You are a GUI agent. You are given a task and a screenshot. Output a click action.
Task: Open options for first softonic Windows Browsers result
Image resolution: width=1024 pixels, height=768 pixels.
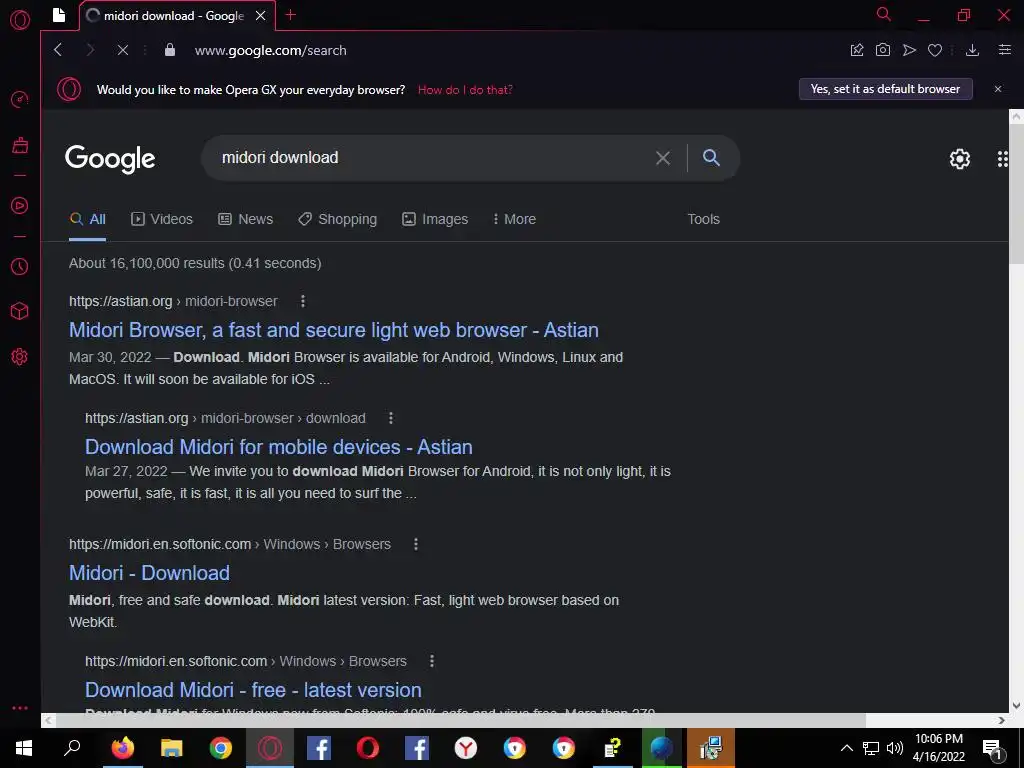click(x=416, y=544)
